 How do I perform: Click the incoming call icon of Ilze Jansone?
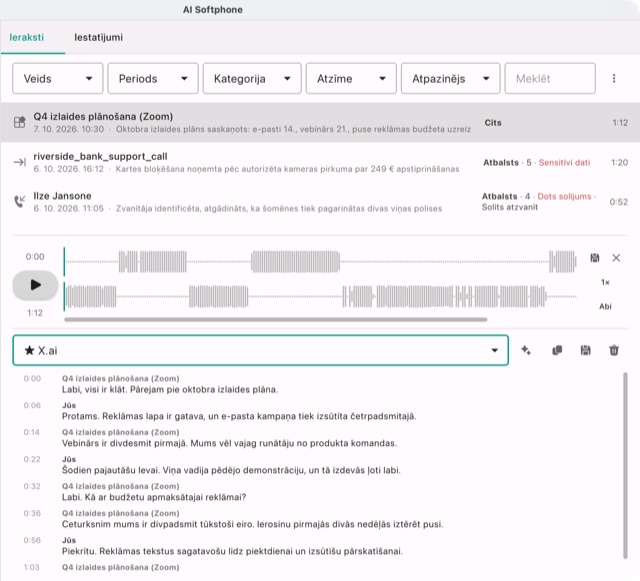[20, 201]
